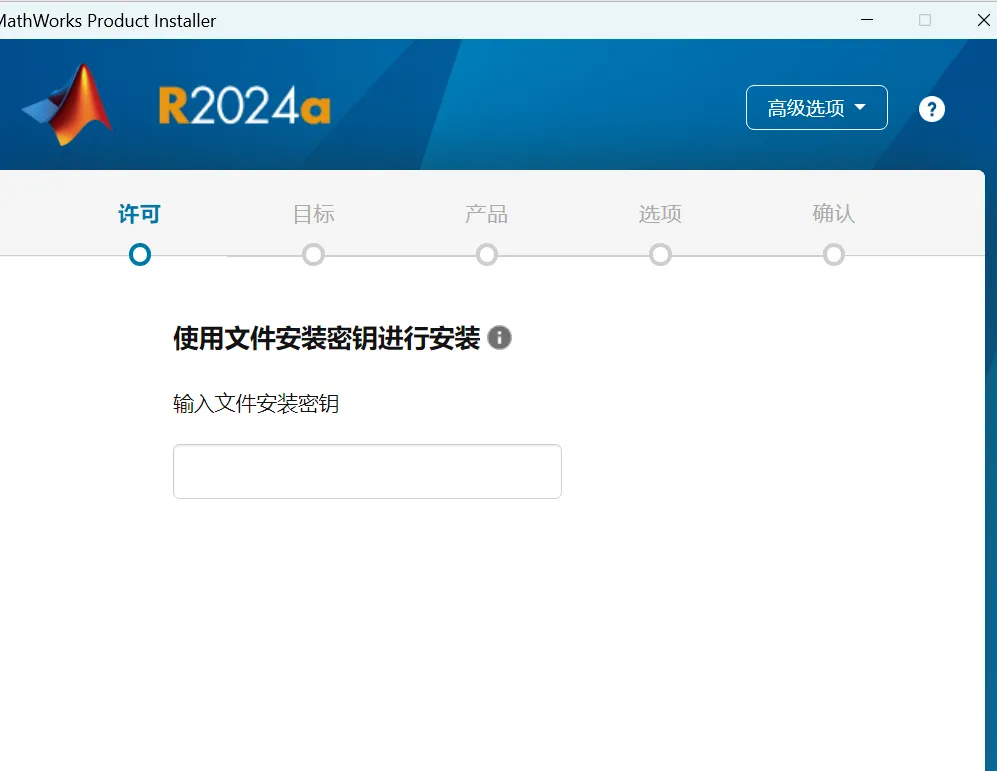Click the help question mark icon
Screen dimensions: 997x771
tap(932, 109)
